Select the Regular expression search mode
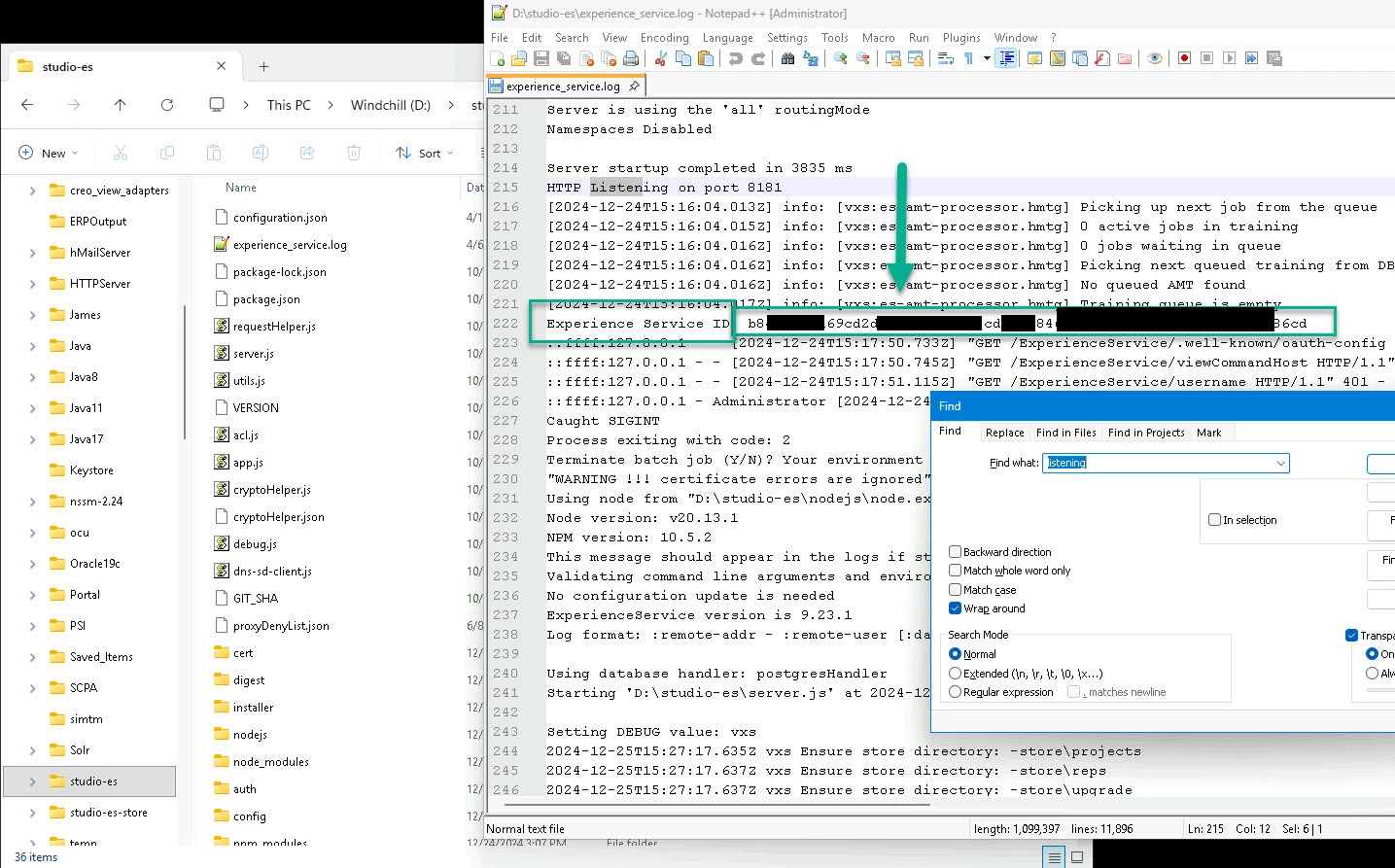The image size is (1395, 868). [956, 692]
